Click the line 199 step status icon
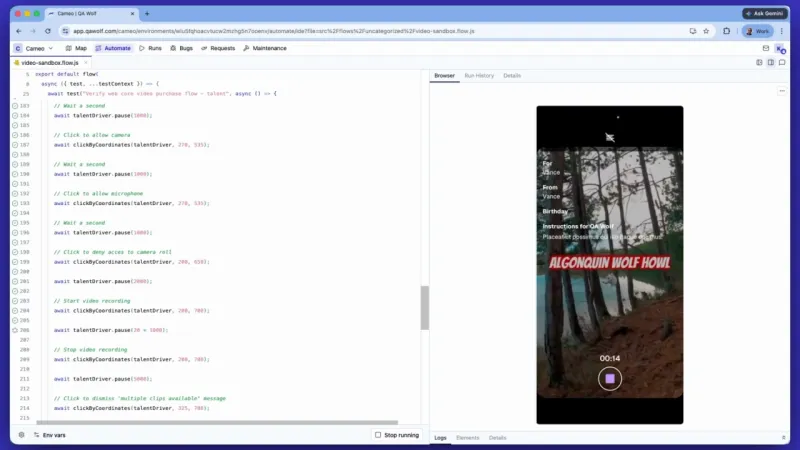This screenshot has height=450, width=800. tap(15, 262)
